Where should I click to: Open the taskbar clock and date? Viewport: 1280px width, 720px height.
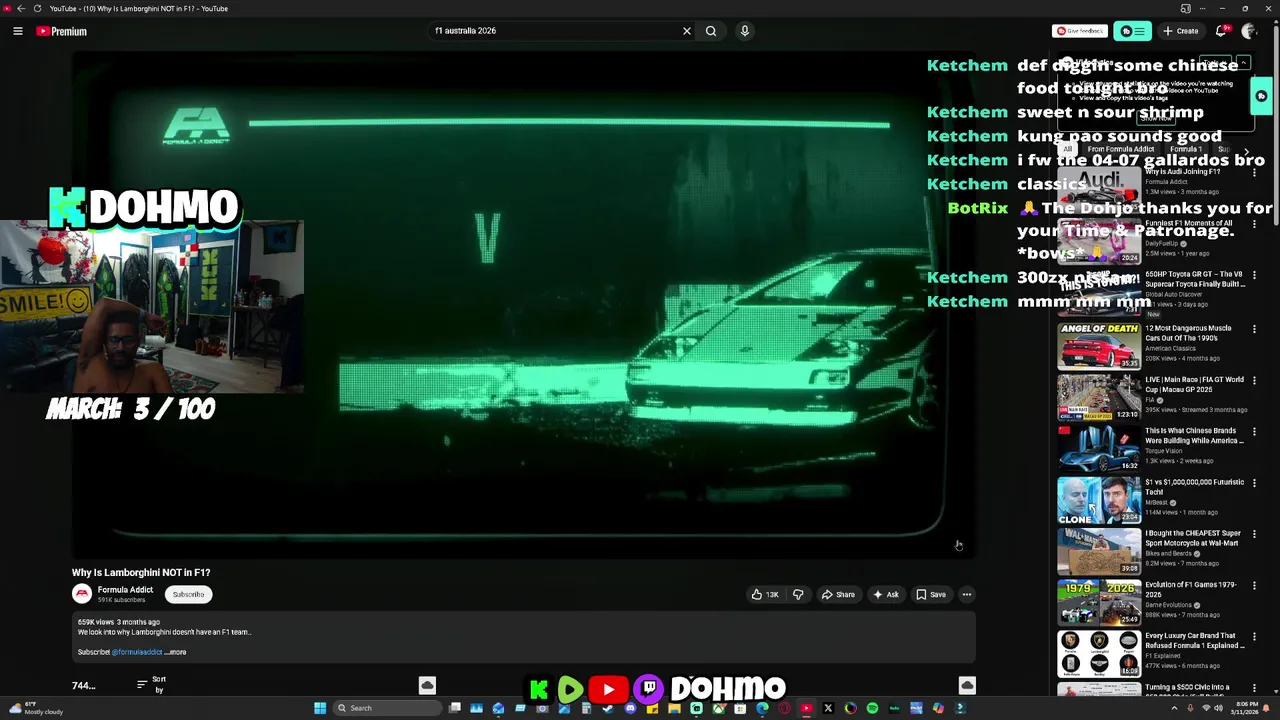[1246, 708]
